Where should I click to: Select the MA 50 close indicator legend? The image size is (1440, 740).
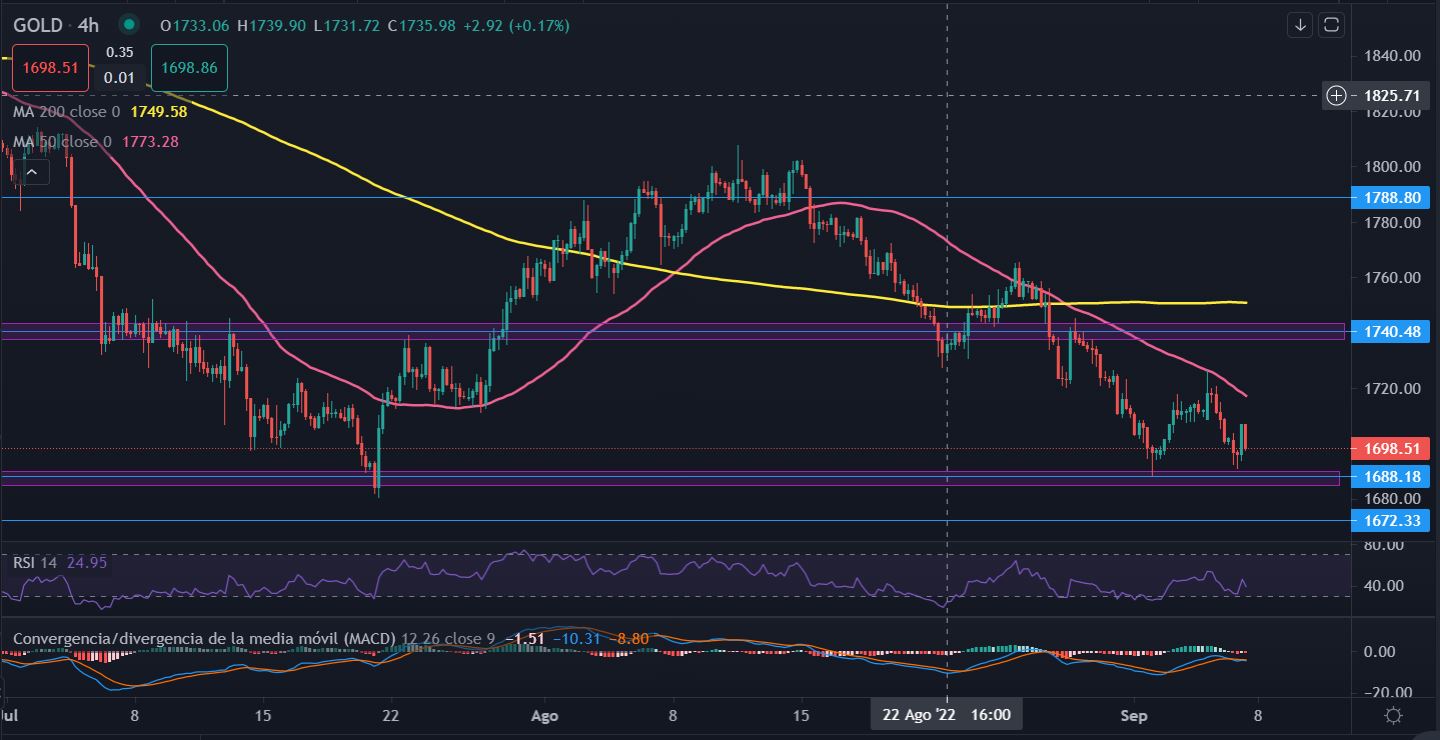(x=62, y=142)
